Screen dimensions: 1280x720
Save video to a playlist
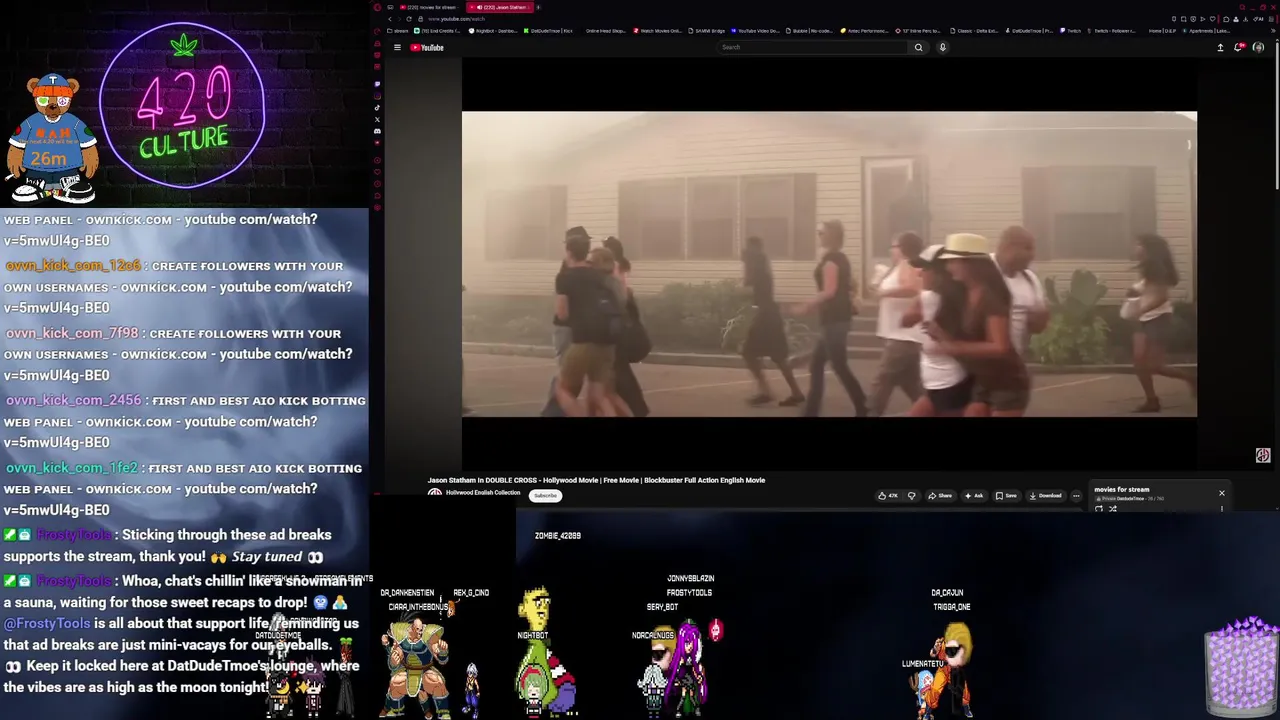pyautogui.click(x=1006, y=496)
